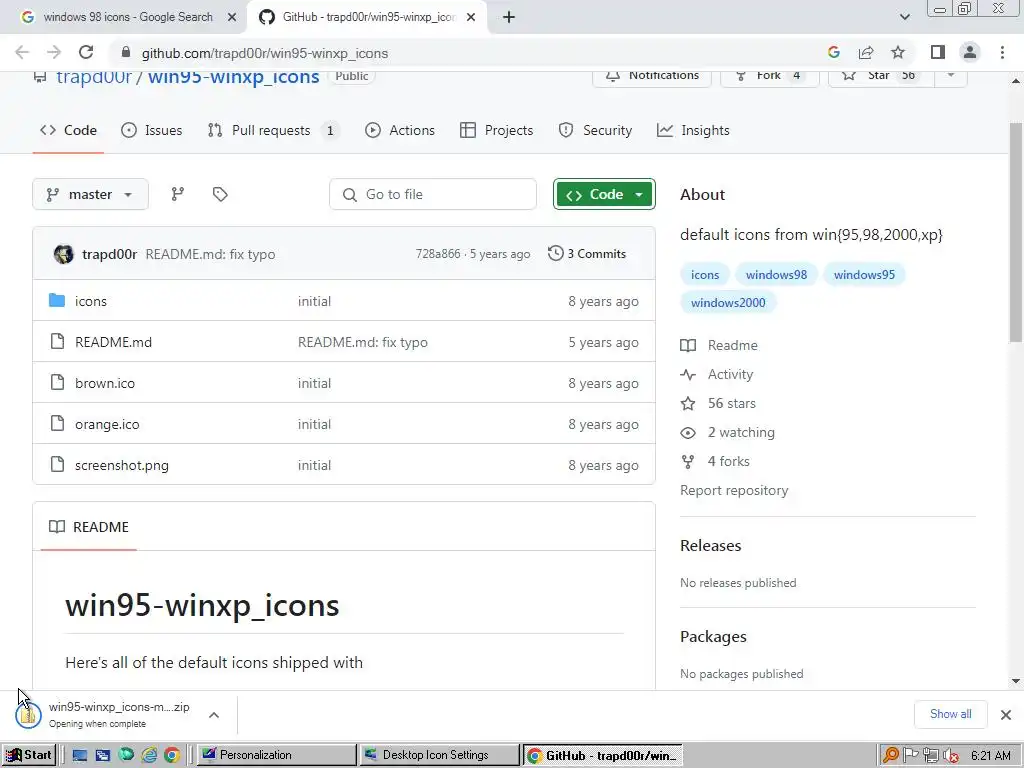Open the tab search dropdown arrow
The image size is (1024, 768).
pyautogui.click(x=904, y=17)
